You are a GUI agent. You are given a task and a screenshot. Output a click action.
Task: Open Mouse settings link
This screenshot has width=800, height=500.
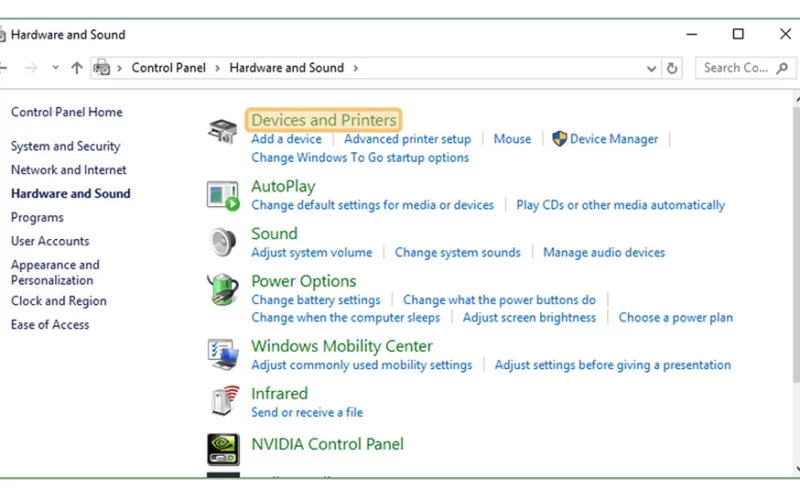(512, 139)
